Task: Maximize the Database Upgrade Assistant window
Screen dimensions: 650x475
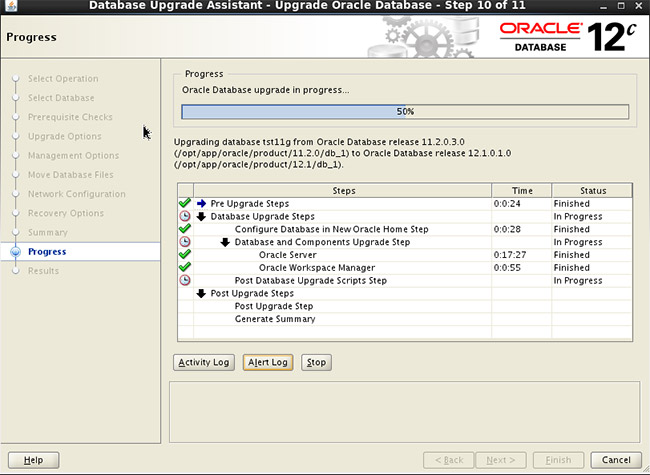Action: tap(621, 6)
